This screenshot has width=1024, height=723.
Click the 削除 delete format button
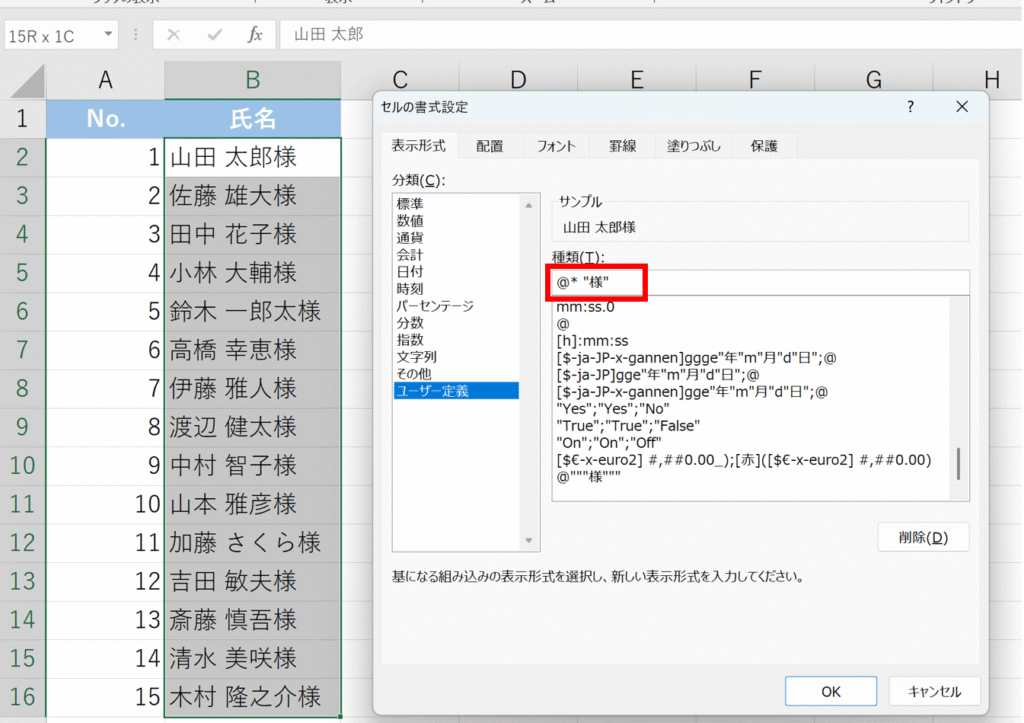(923, 537)
